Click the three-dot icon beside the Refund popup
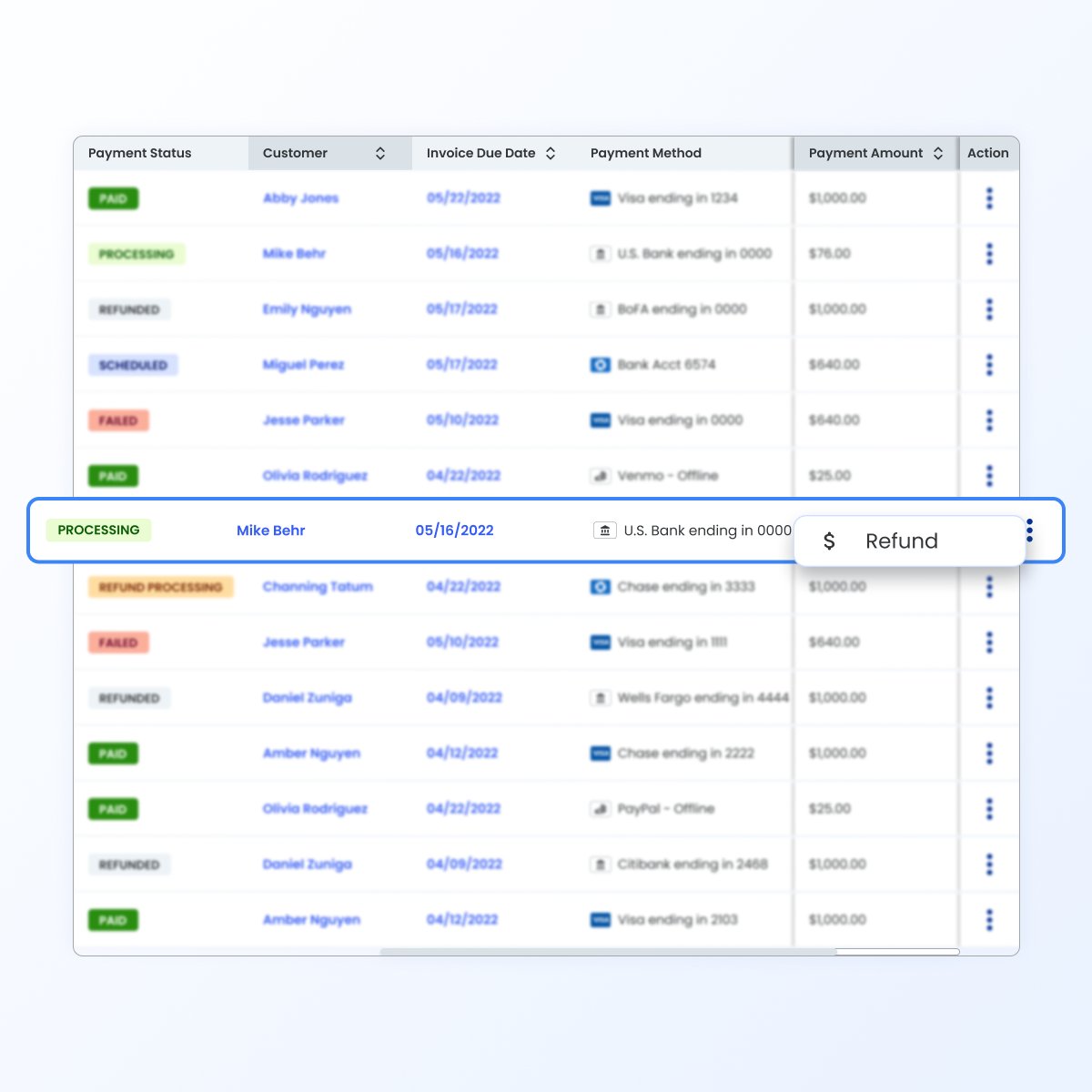 point(1029,531)
